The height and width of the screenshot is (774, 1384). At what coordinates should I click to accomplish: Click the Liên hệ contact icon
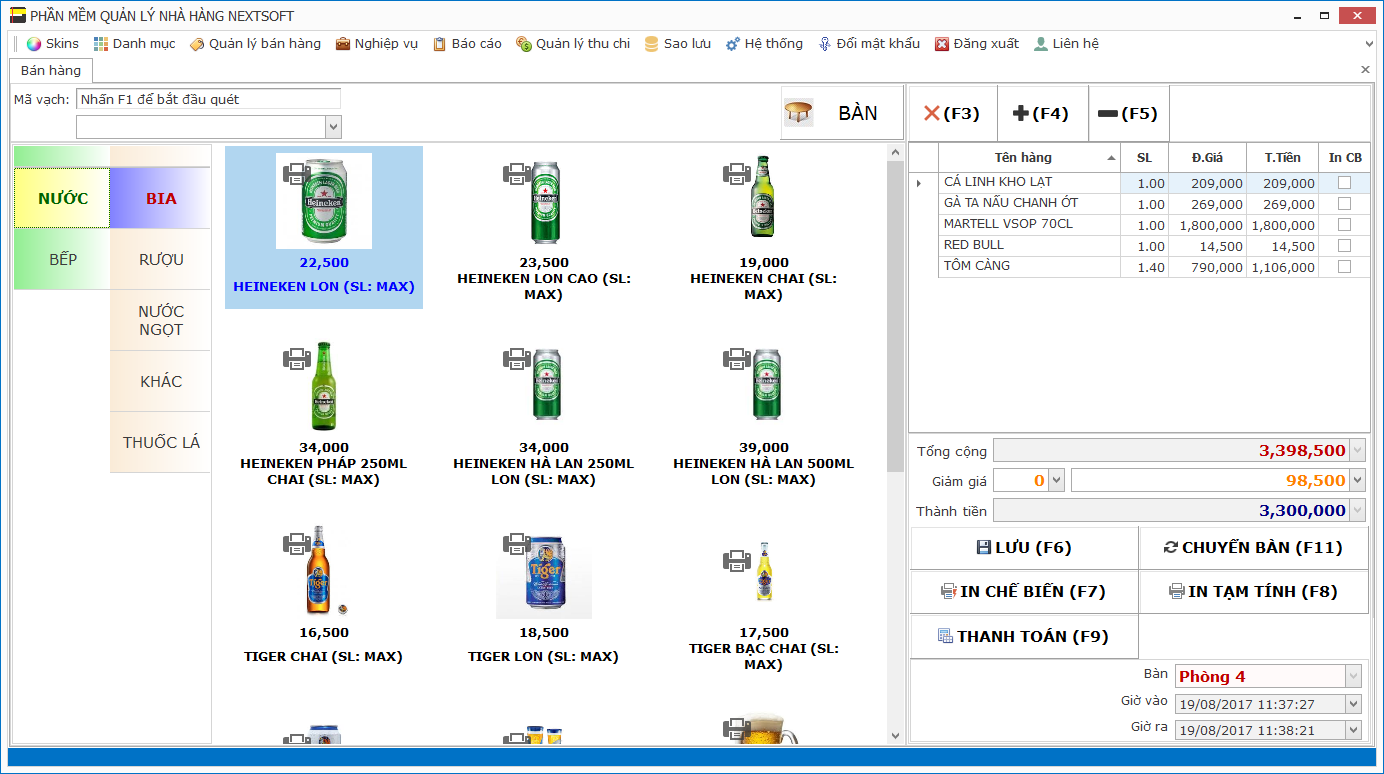pyautogui.click(x=1041, y=44)
